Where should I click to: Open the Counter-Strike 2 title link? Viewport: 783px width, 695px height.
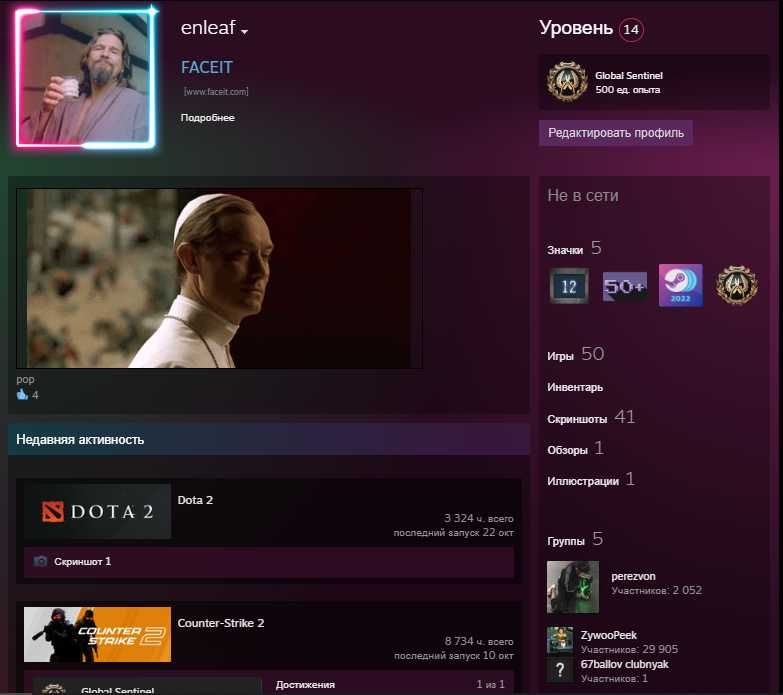[x=221, y=623]
